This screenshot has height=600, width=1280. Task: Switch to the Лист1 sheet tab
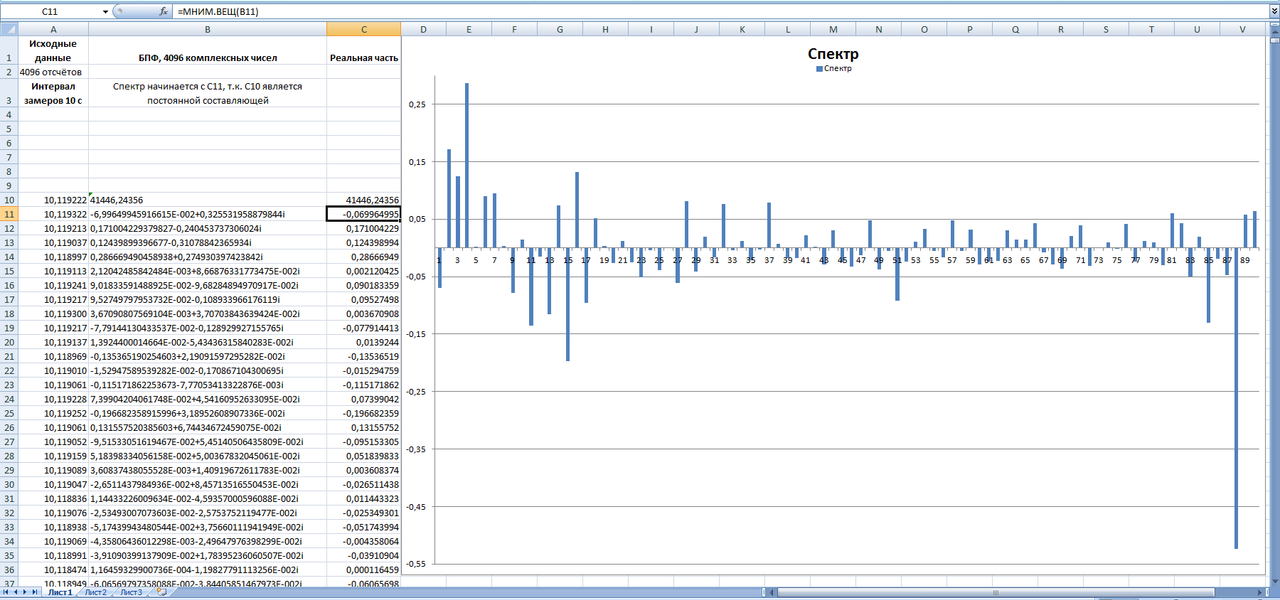60,593
